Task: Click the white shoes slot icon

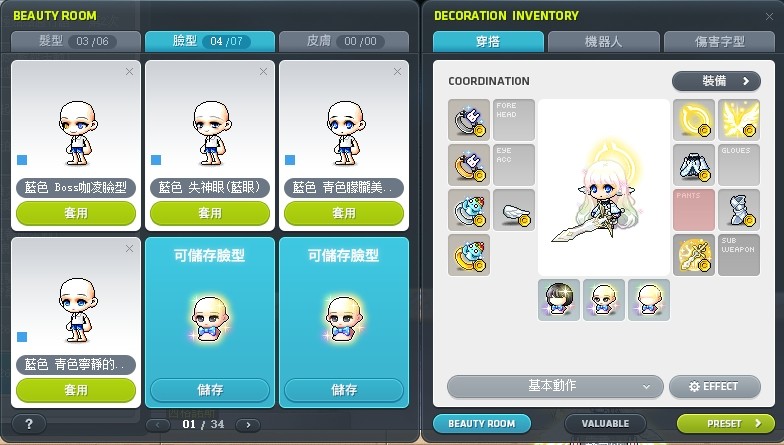Action: (738, 210)
